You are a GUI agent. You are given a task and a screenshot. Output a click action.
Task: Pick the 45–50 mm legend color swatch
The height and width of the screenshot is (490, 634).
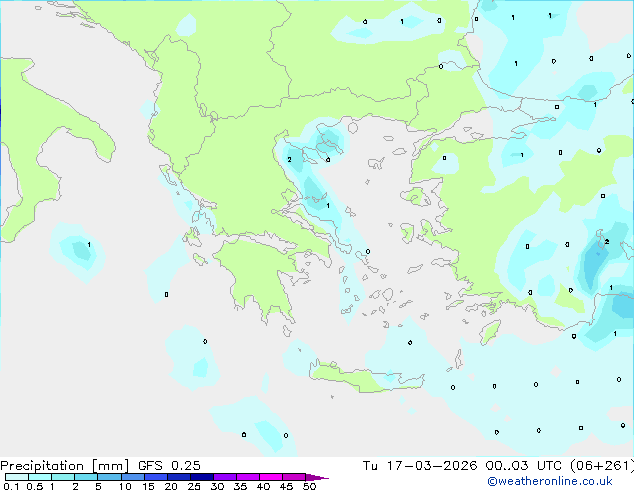[294, 477]
